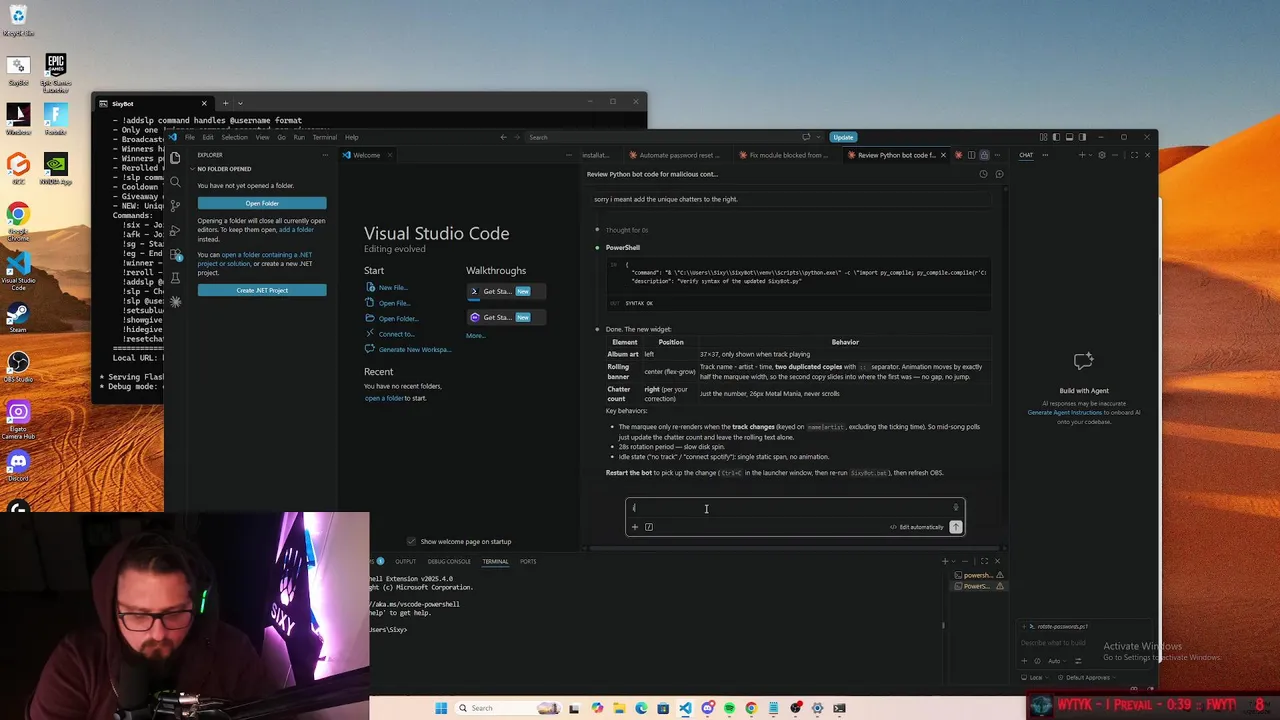1280x720 pixels.
Task: Toggle Edit automatically mode
Action: (917, 527)
